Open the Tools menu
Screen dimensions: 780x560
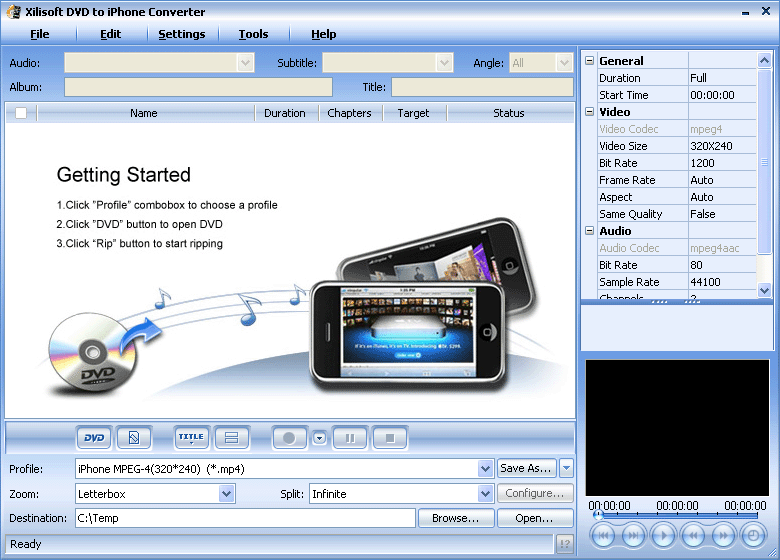253,34
